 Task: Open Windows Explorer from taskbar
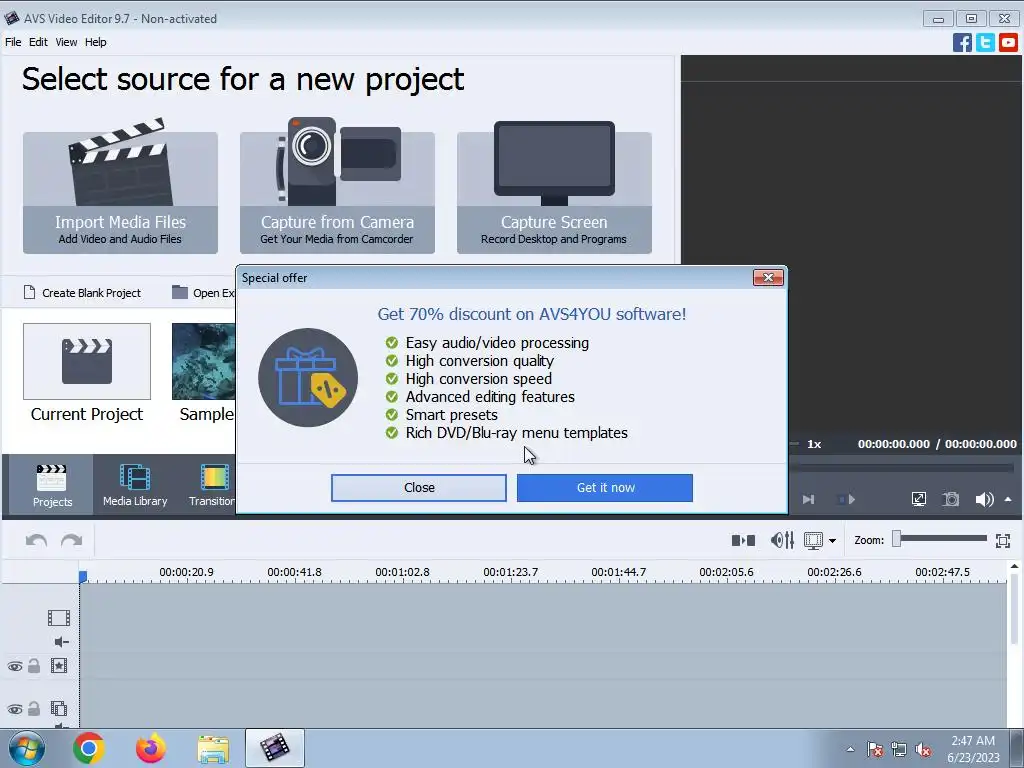click(214, 748)
